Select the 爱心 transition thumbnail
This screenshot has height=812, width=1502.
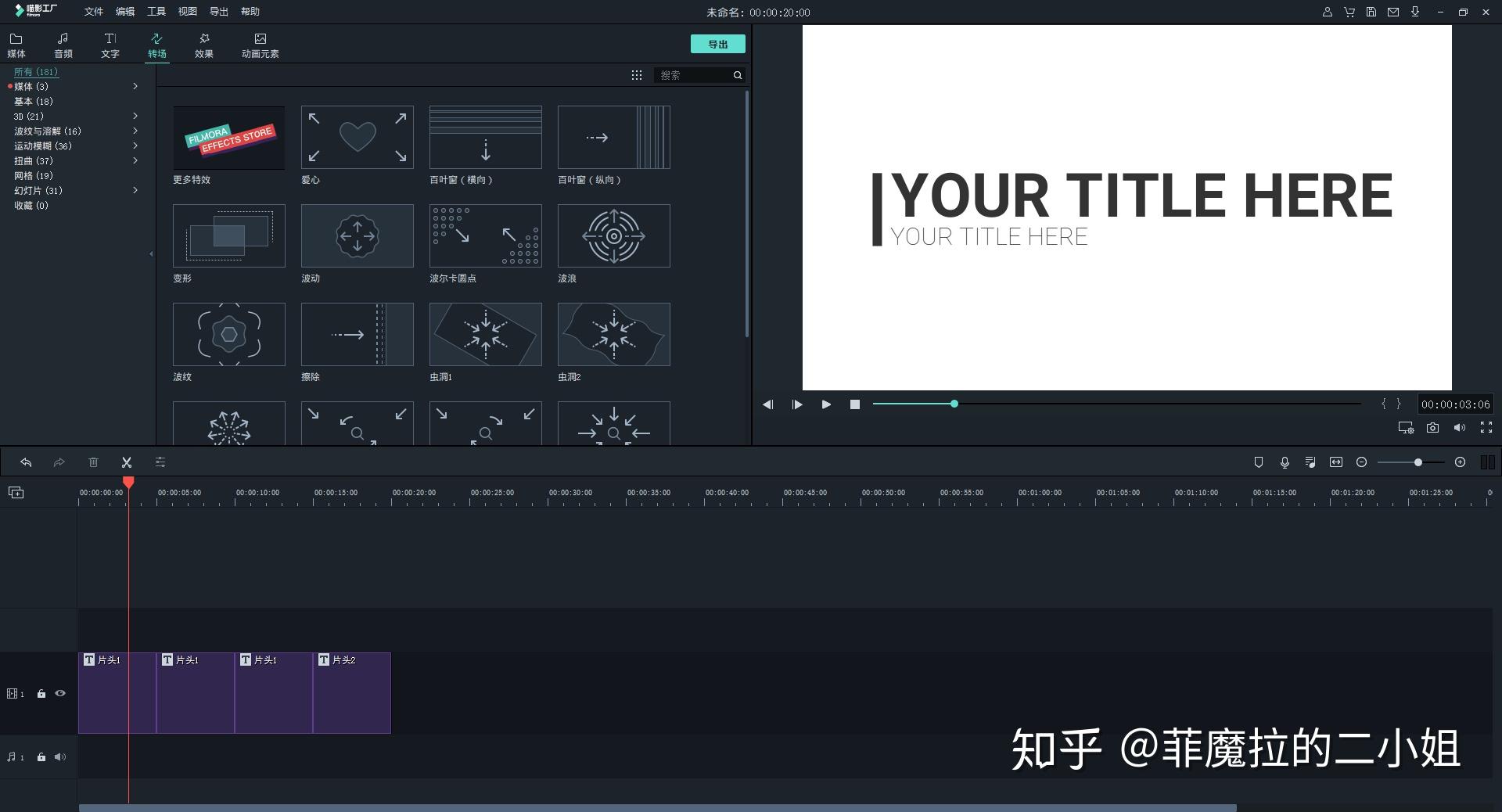(358, 138)
